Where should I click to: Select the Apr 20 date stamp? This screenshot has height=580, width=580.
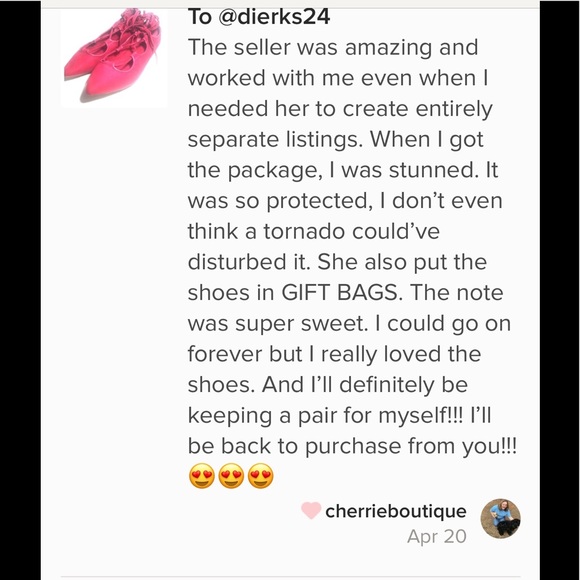[436, 536]
